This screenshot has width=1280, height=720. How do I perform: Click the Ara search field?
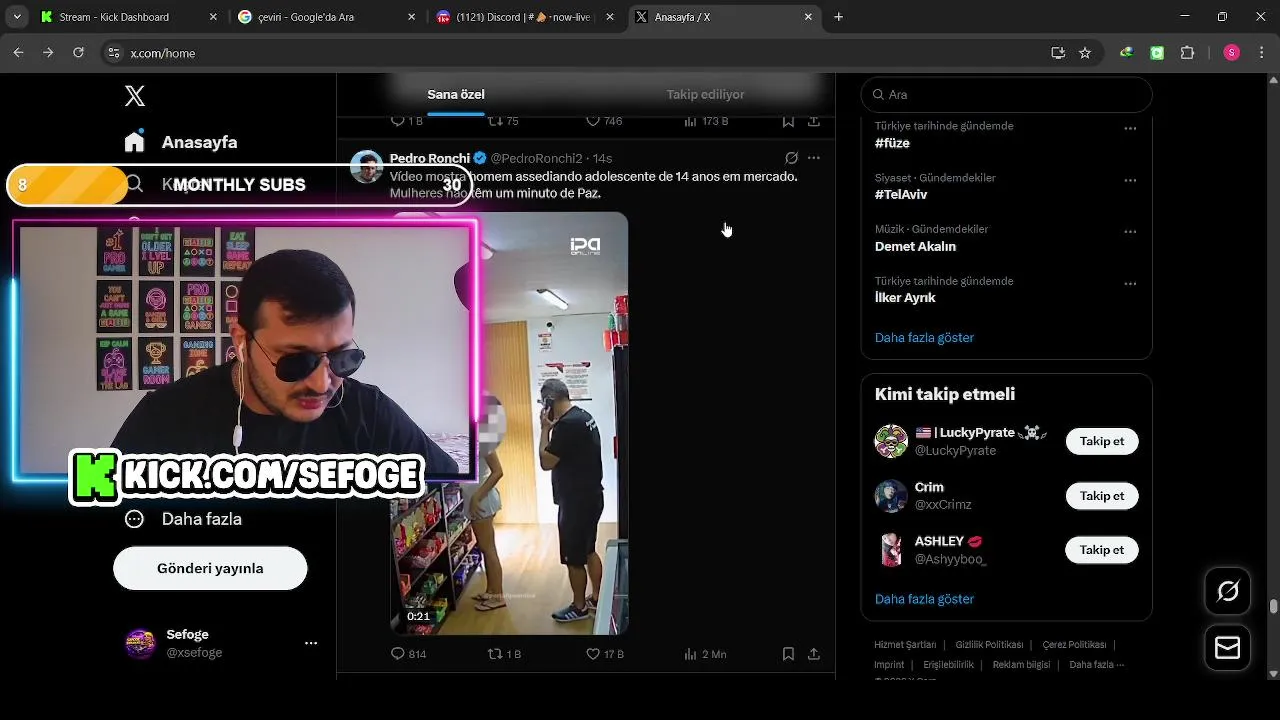point(1006,94)
